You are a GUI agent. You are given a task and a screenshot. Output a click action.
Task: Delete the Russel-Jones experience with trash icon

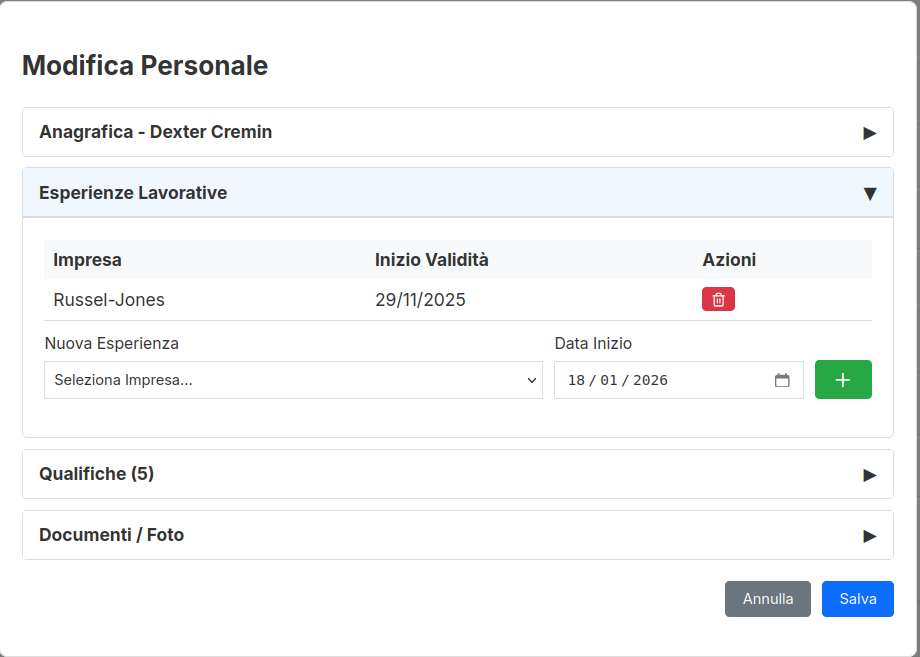pyautogui.click(x=718, y=300)
